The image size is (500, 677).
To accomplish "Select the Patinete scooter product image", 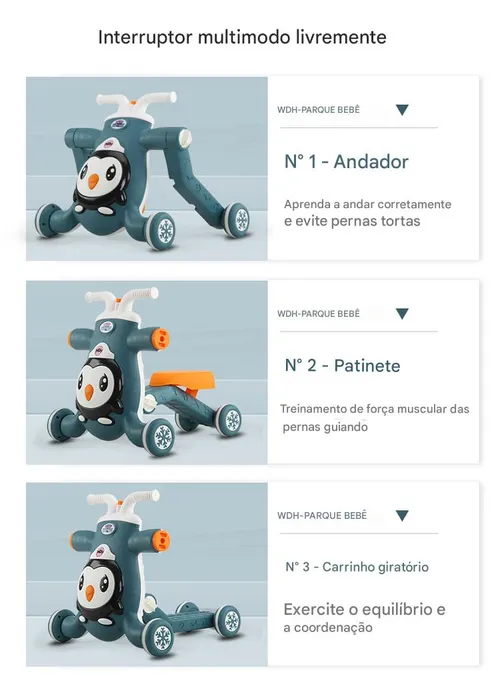I will (x=147, y=373).
